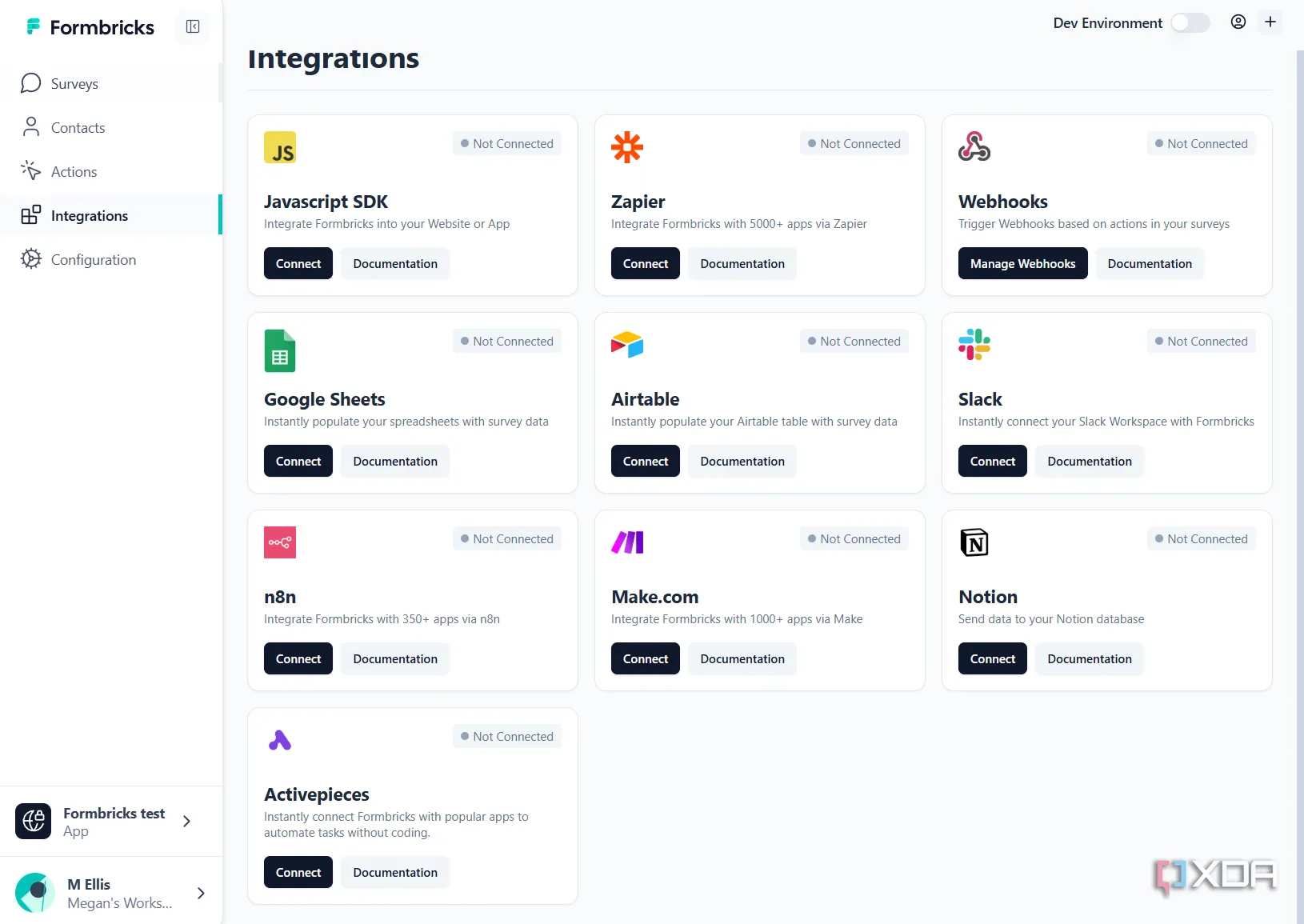1304x924 pixels.
Task: Click the Surveys speech bubble icon
Action: point(30,83)
